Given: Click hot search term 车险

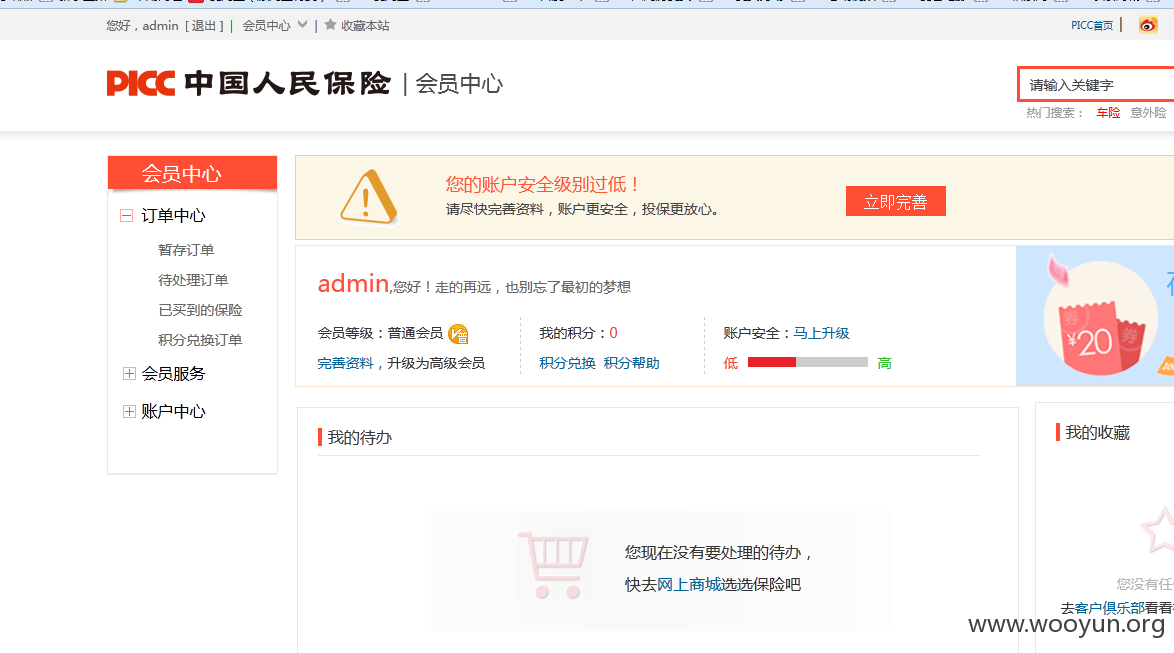Looking at the screenshot, I should point(1108,113).
